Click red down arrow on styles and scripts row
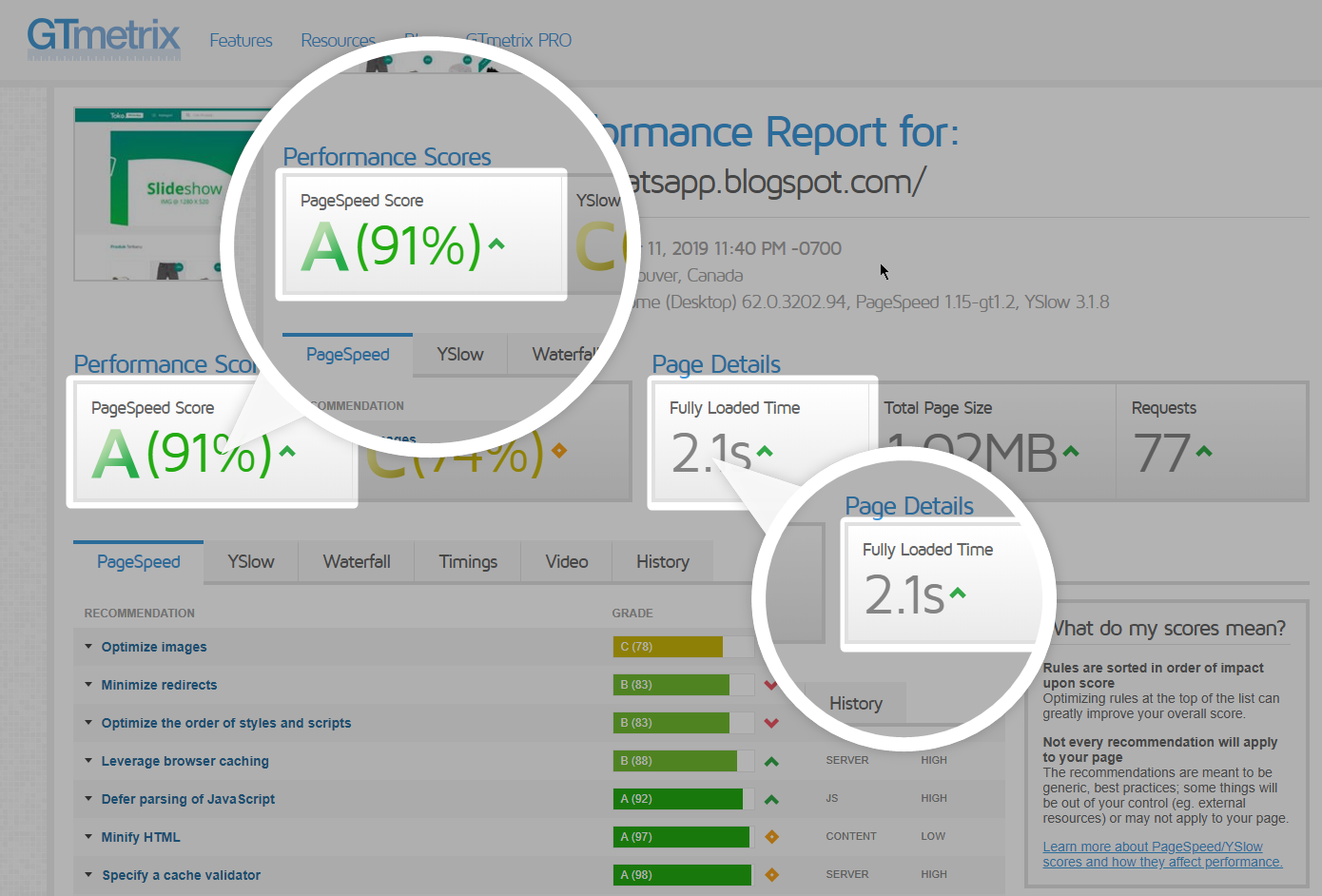Viewport: 1322px width, 896px height. (771, 723)
